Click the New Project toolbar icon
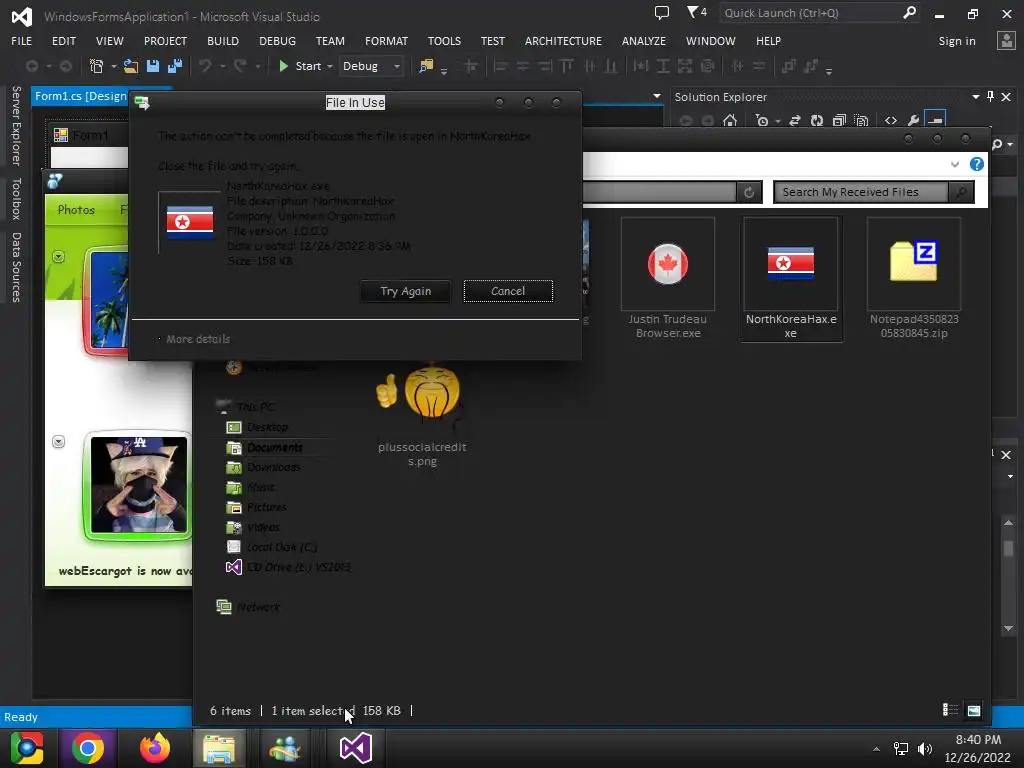 pyautogui.click(x=96, y=66)
